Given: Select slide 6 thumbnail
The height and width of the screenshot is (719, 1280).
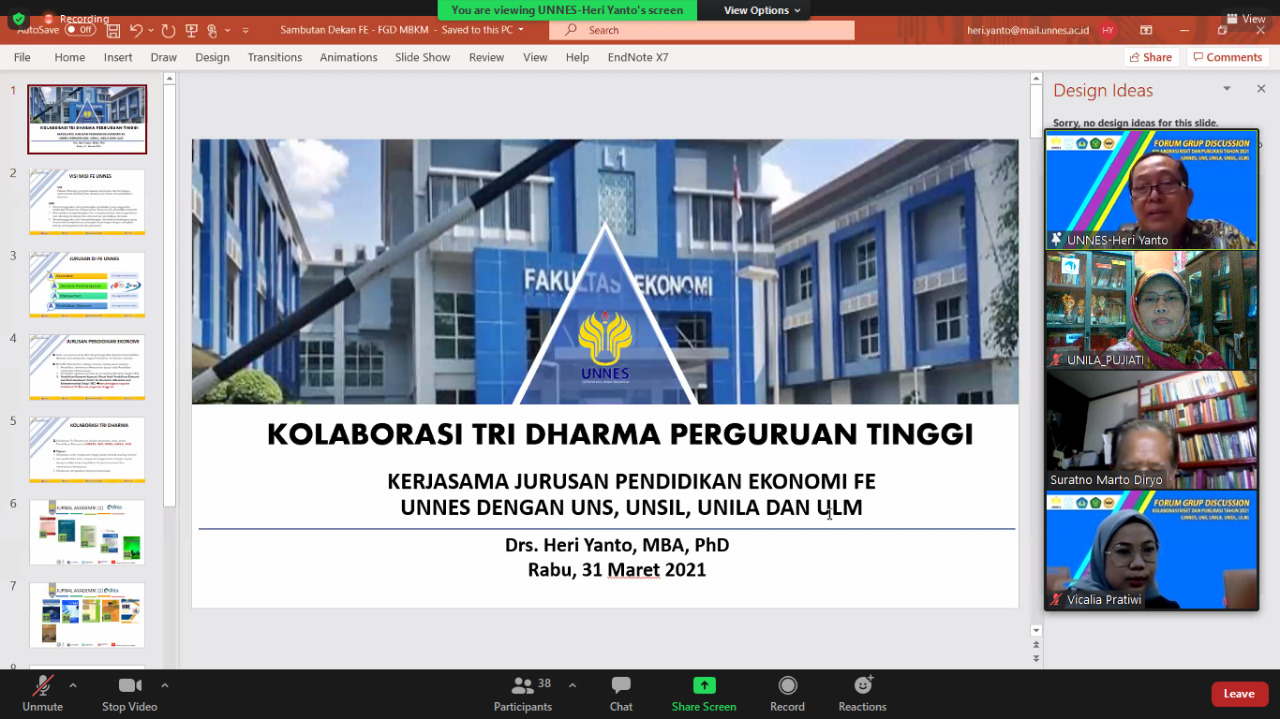Looking at the screenshot, I should pos(87,533).
